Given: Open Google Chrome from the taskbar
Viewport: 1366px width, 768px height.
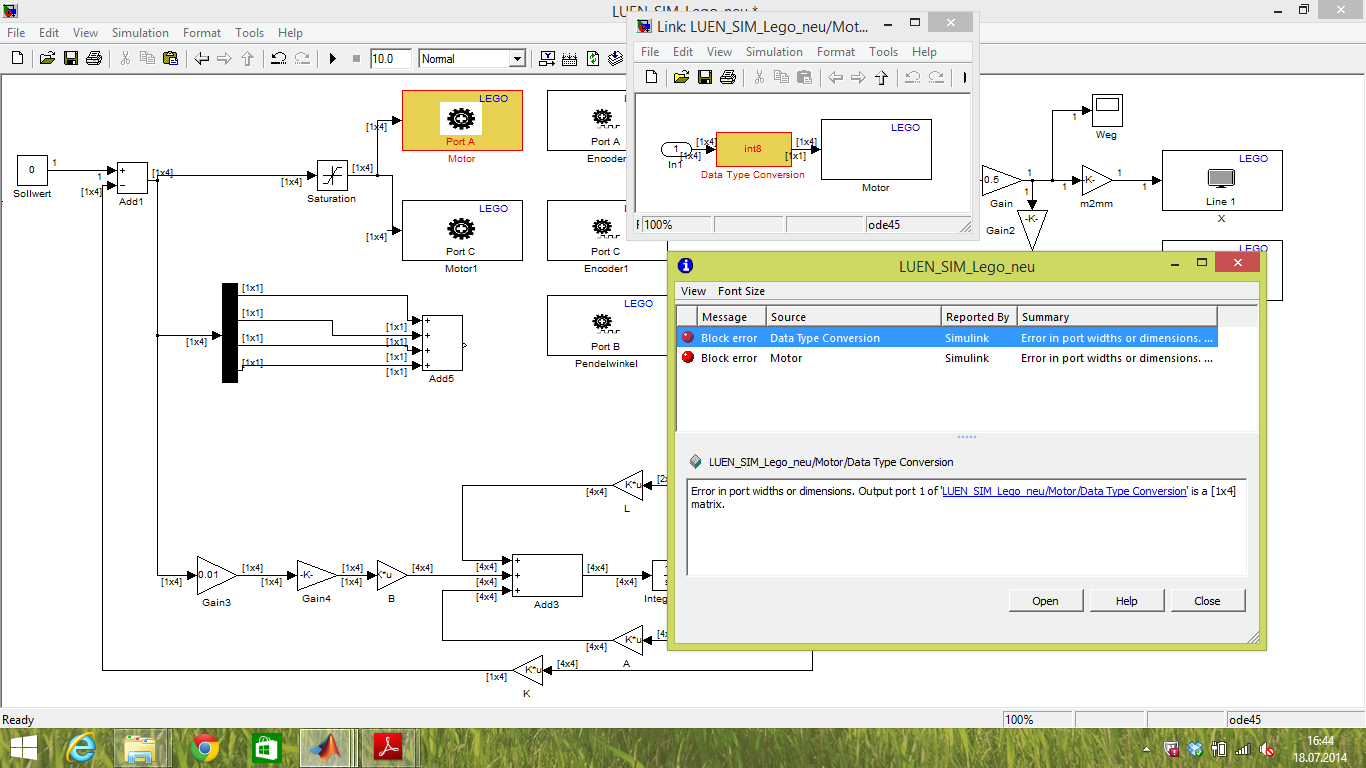Looking at the screenshot, I should [x=206, y=747].
